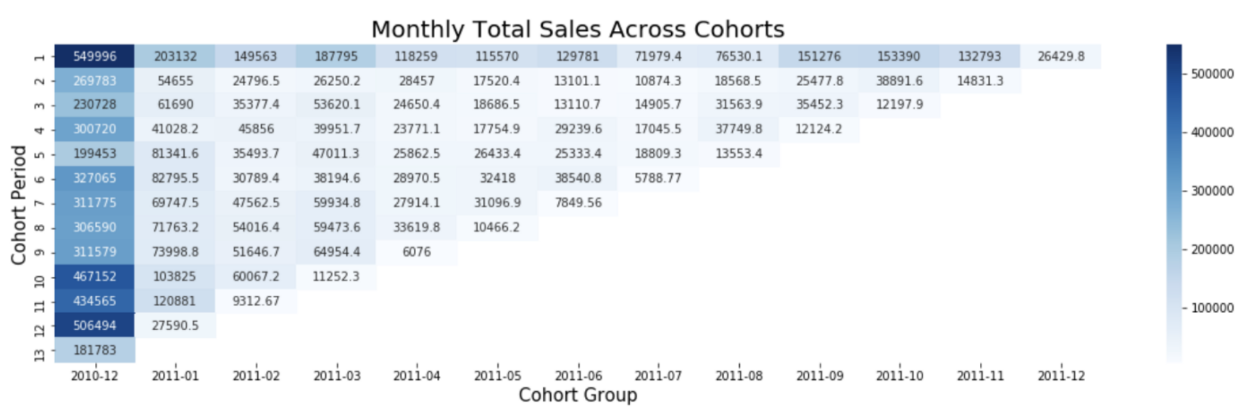Viewport: 1246px width, 413px height.
Task: Select the cell reading 5788.77
Action: click(659, 179)
